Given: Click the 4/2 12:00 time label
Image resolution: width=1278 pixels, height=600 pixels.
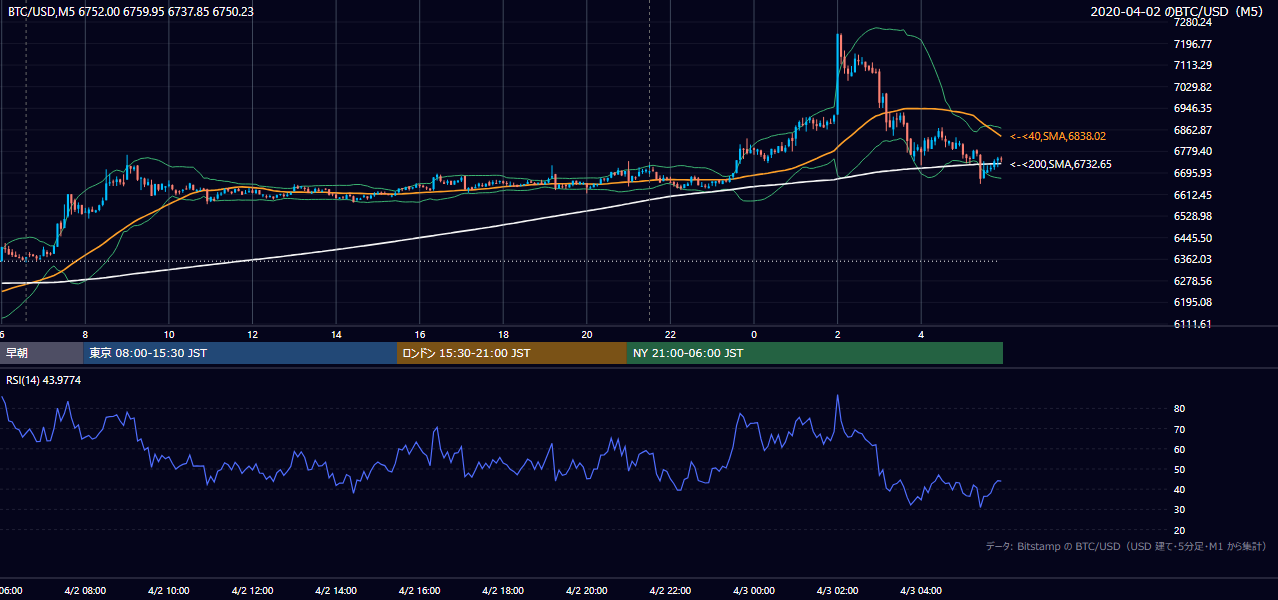Looking at the screenshot, I should coord(252,591).
